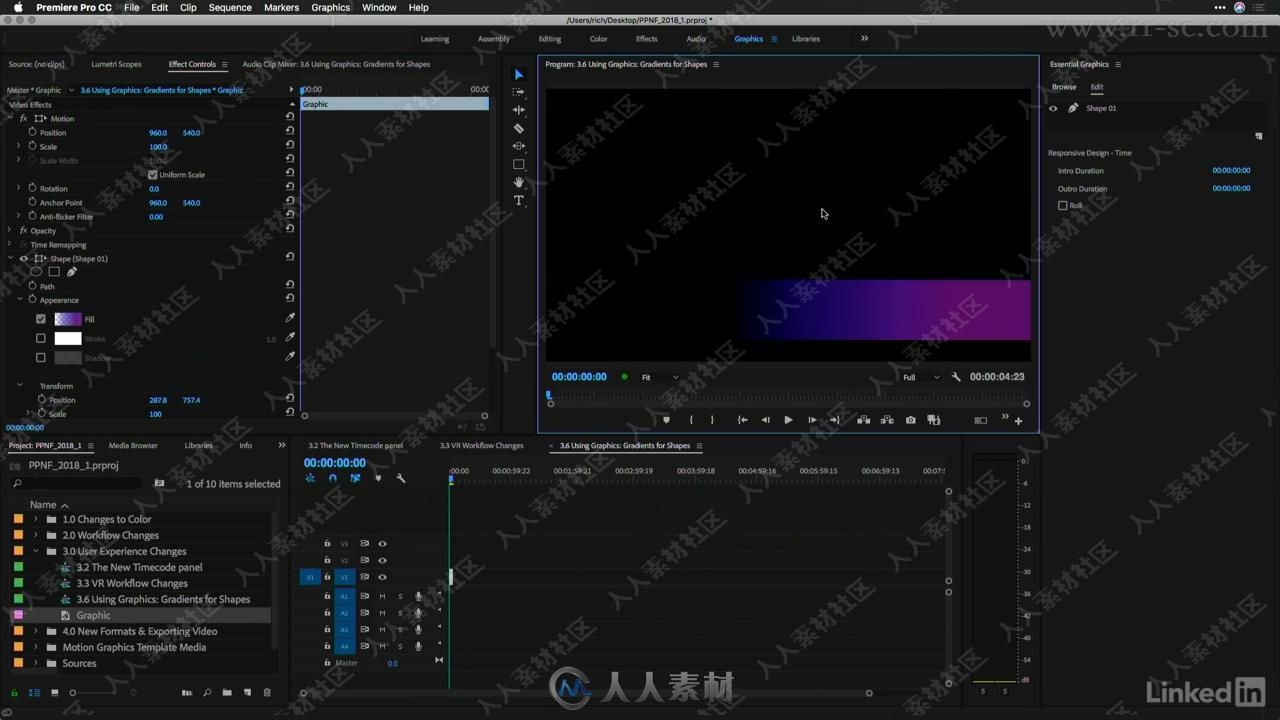Reset the Rotation parameter
The width and height of the screenshot is (1280, 720).
(x=290, y=188)
